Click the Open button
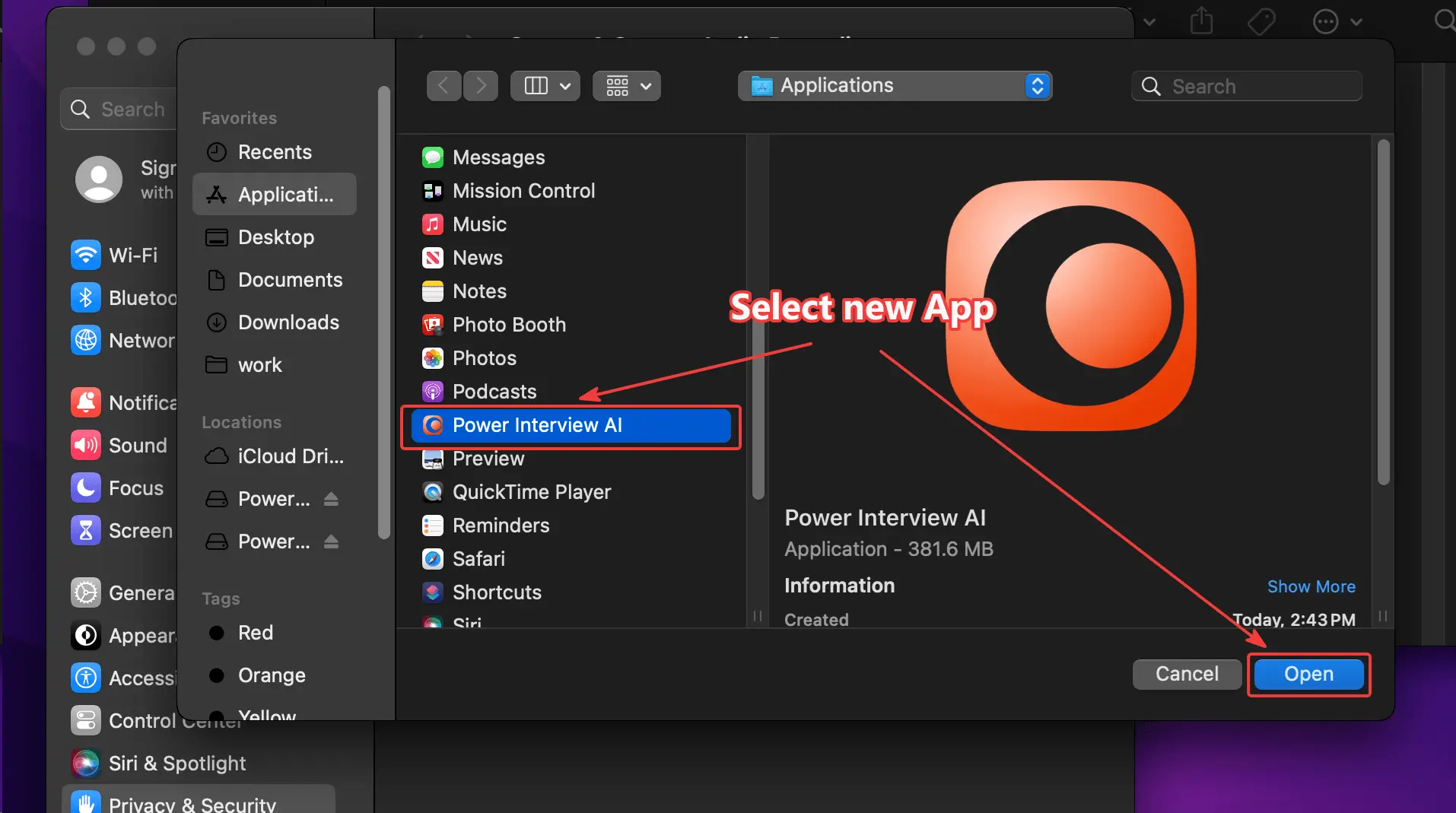1456x813 pixels. pyautogui.click(x=1308, y=674)
